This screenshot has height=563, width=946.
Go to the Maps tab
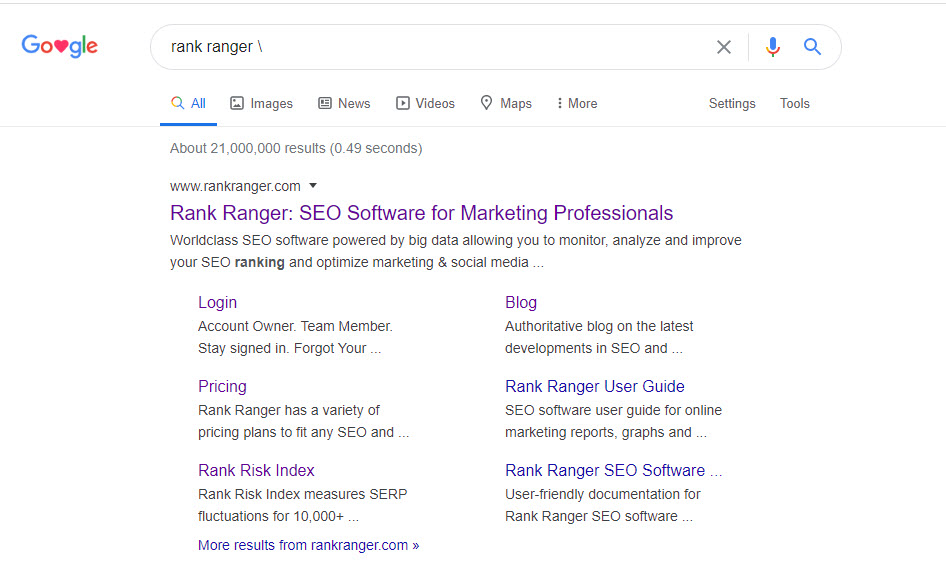click(x=506, y=103)
